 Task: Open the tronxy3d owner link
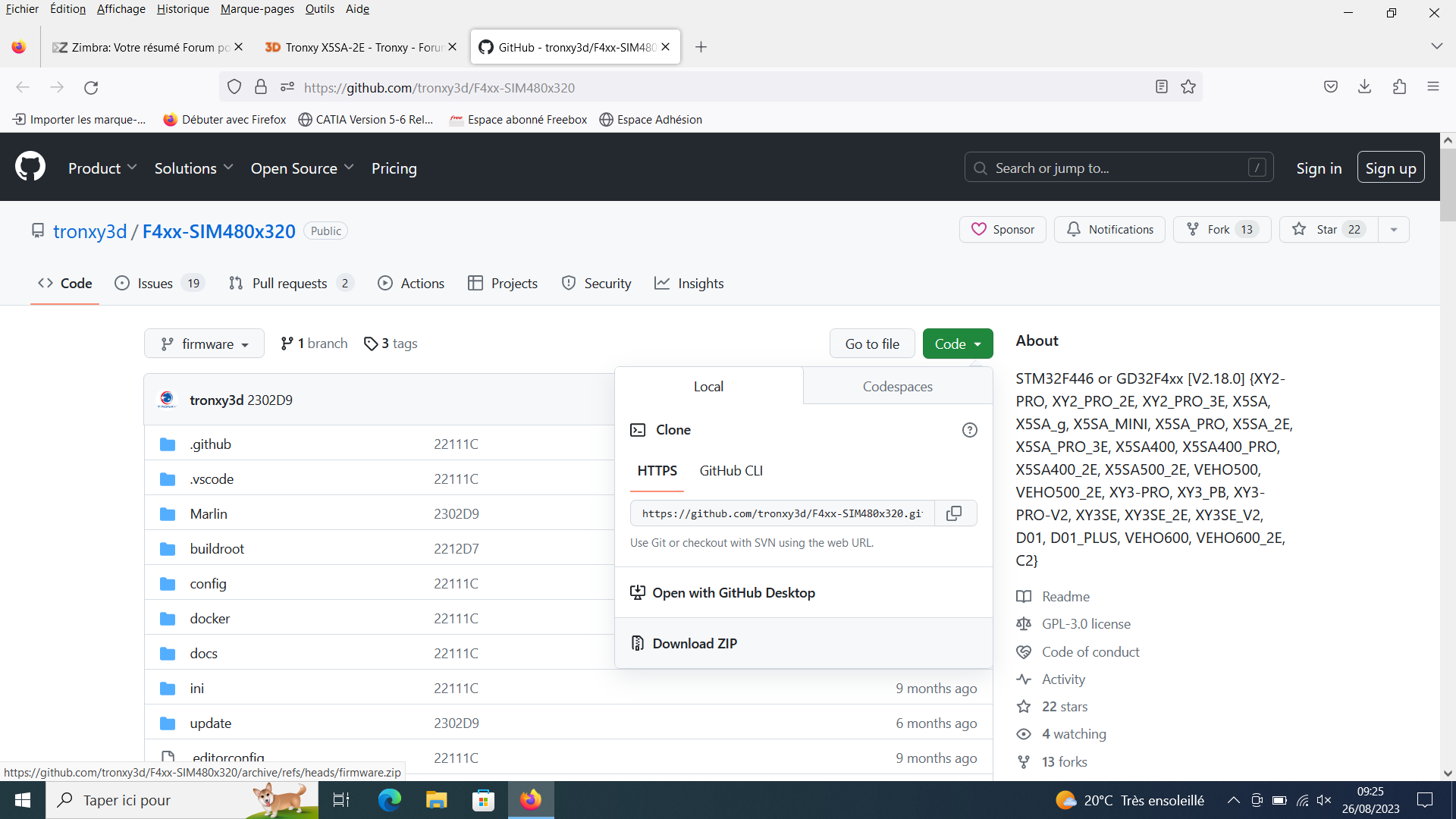click(x=89, y=231)
